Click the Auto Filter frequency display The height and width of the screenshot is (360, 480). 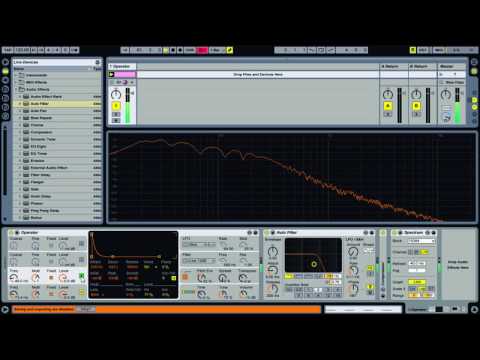(313, 255)
